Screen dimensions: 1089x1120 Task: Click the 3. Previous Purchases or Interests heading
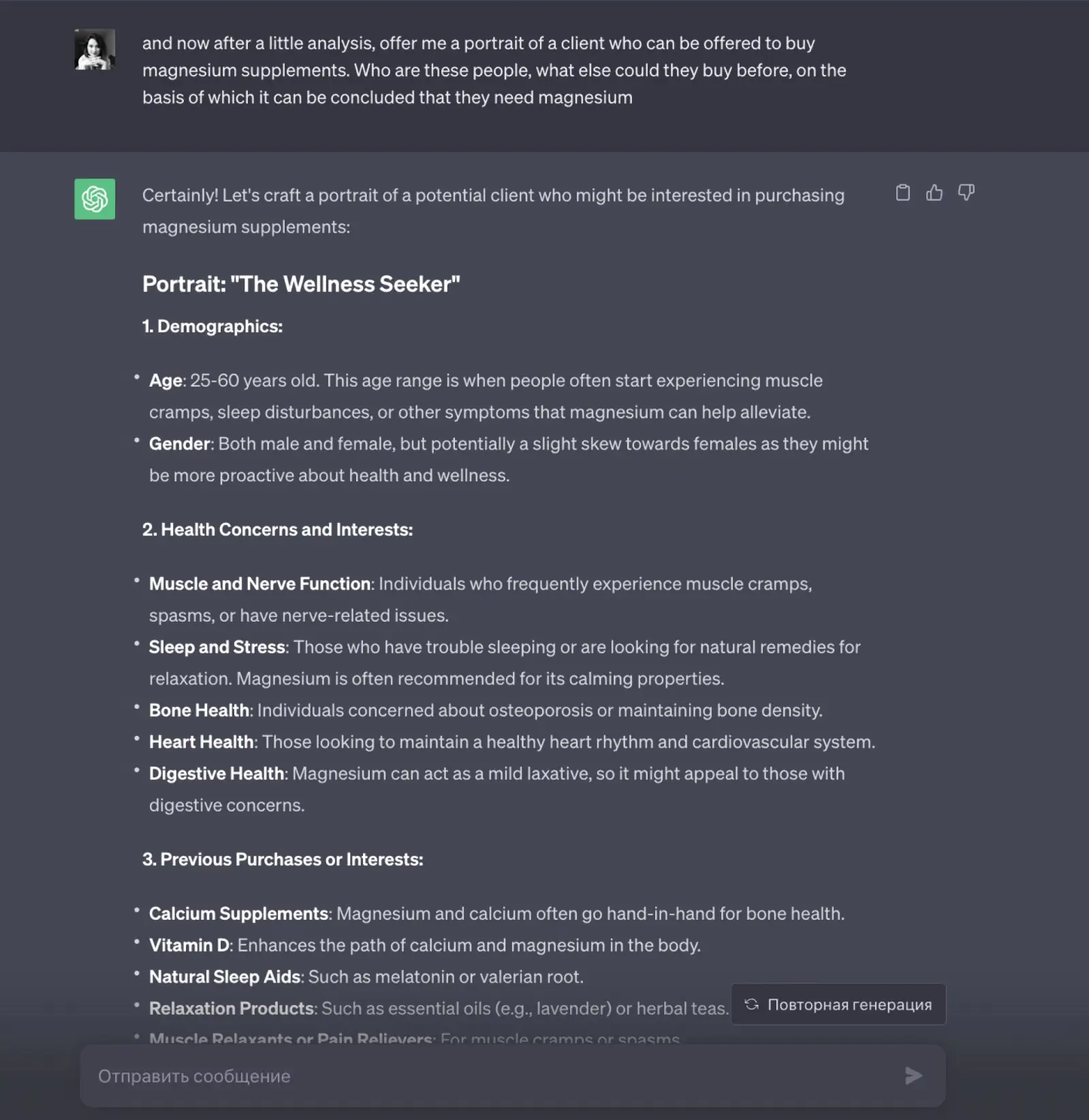tap(283, 859)
